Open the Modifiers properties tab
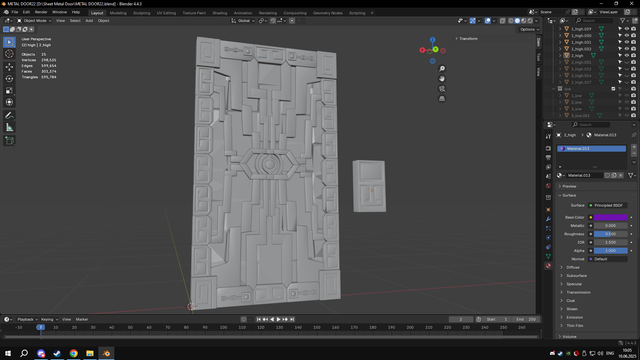 548,219
